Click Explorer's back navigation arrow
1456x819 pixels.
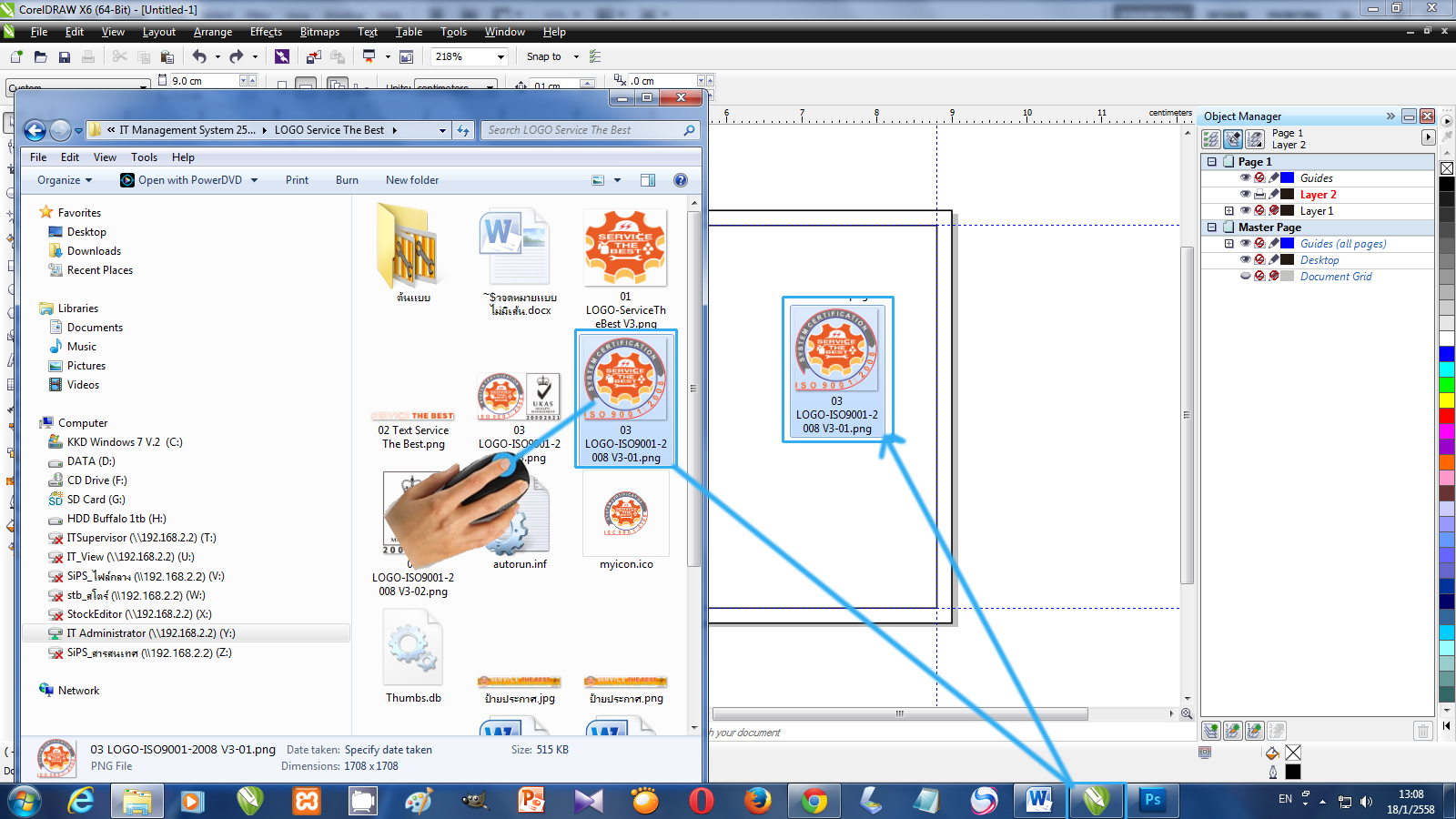click(x=35, y=130)
